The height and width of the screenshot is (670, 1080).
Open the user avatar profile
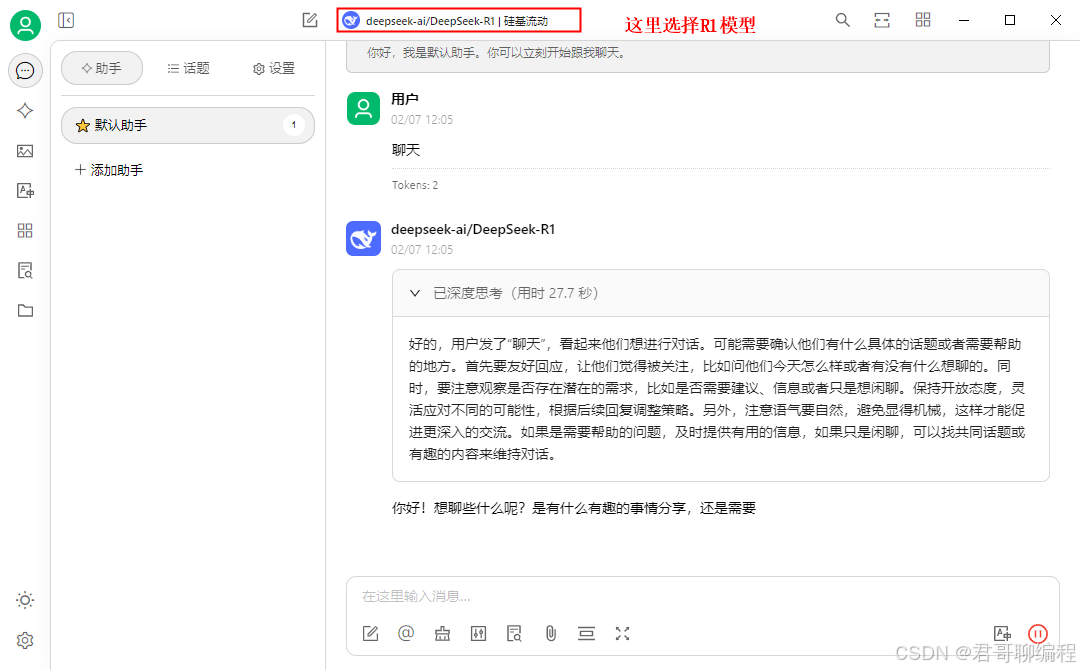click(x=25, y=25)
